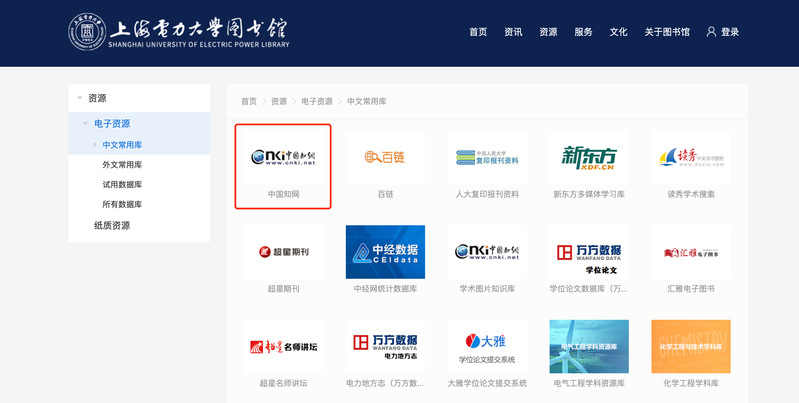Click the 学术图片知识库 caption

tap(487, 289)
